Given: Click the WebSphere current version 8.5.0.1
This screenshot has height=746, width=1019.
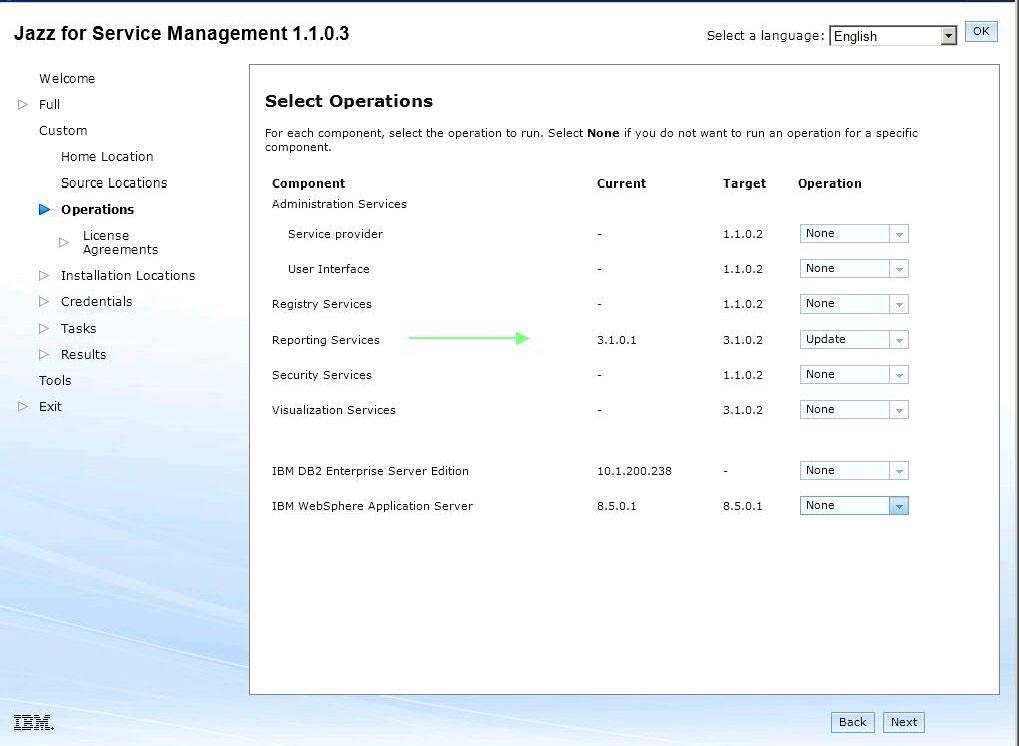Looking at the screenshot, I should point(617,506).
